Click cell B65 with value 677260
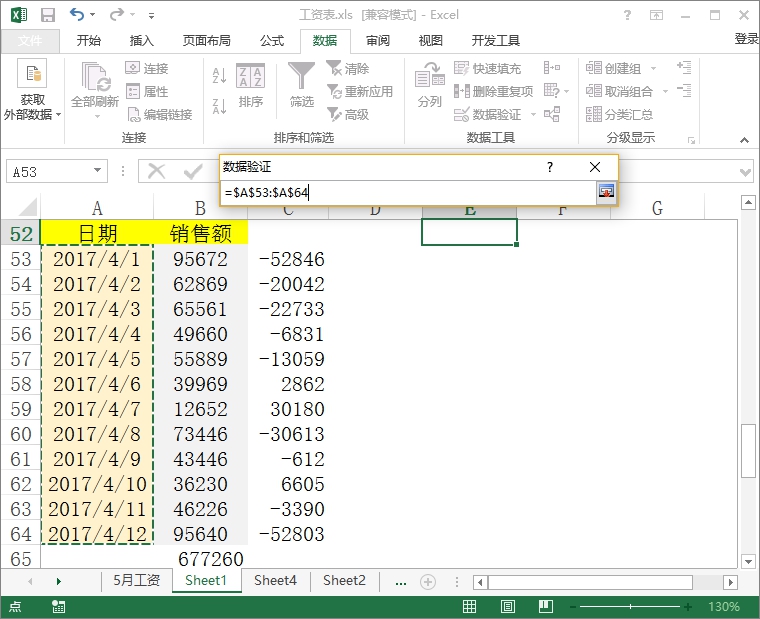 coord(200,558)
